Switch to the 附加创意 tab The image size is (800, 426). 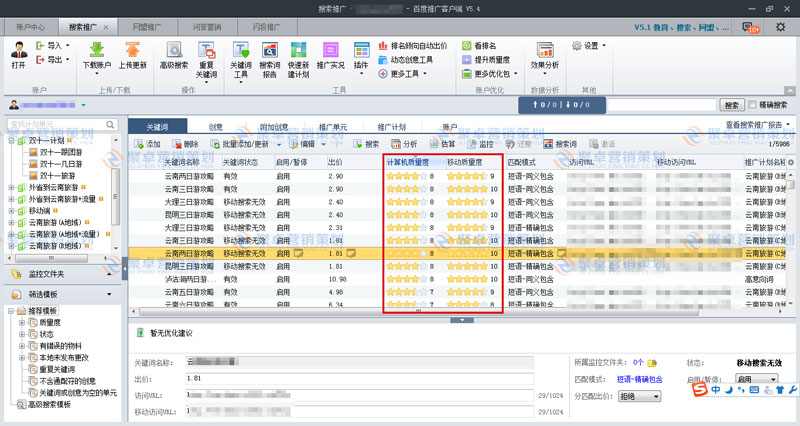point(274,127)
